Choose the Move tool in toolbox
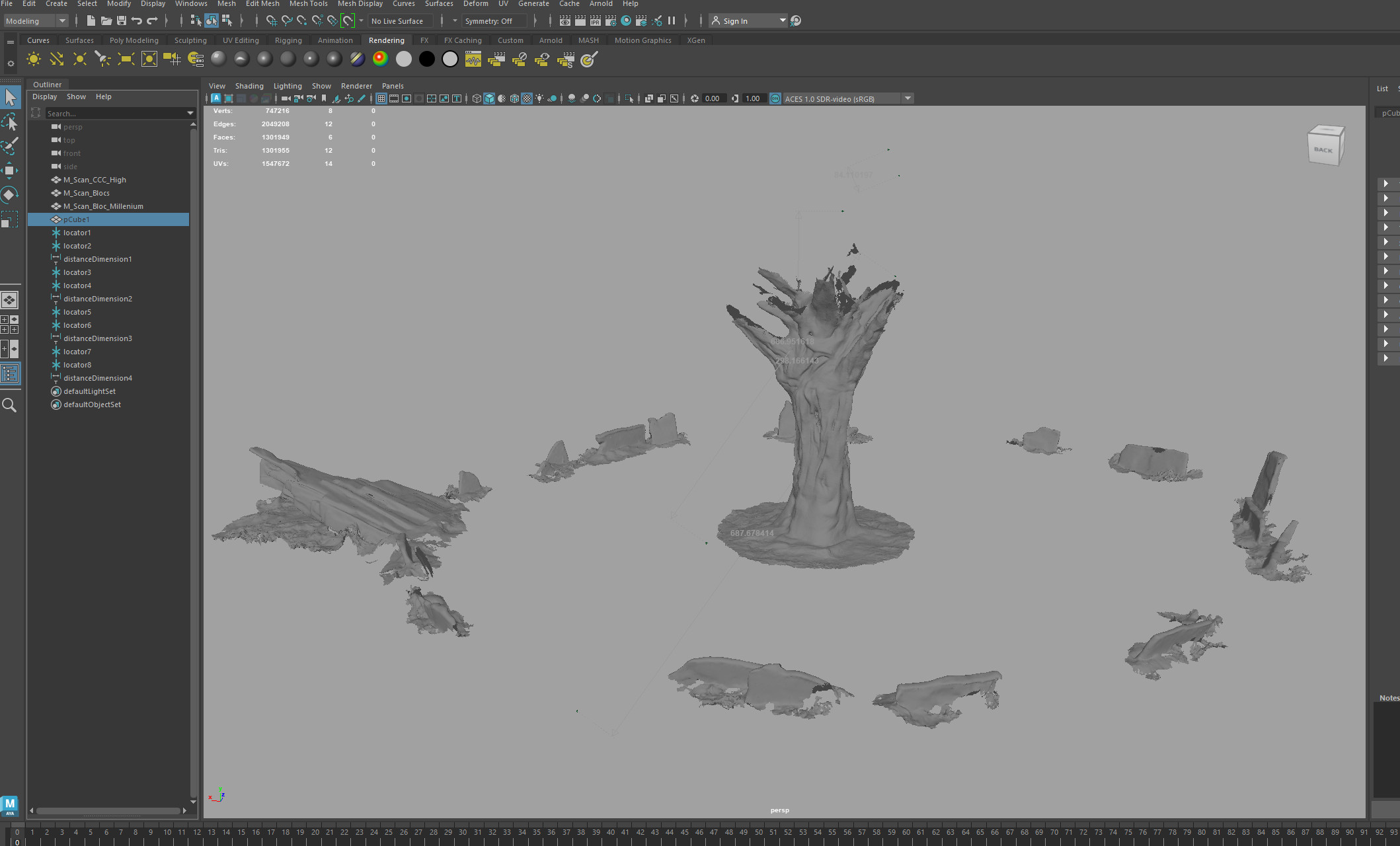 point(10,170)
